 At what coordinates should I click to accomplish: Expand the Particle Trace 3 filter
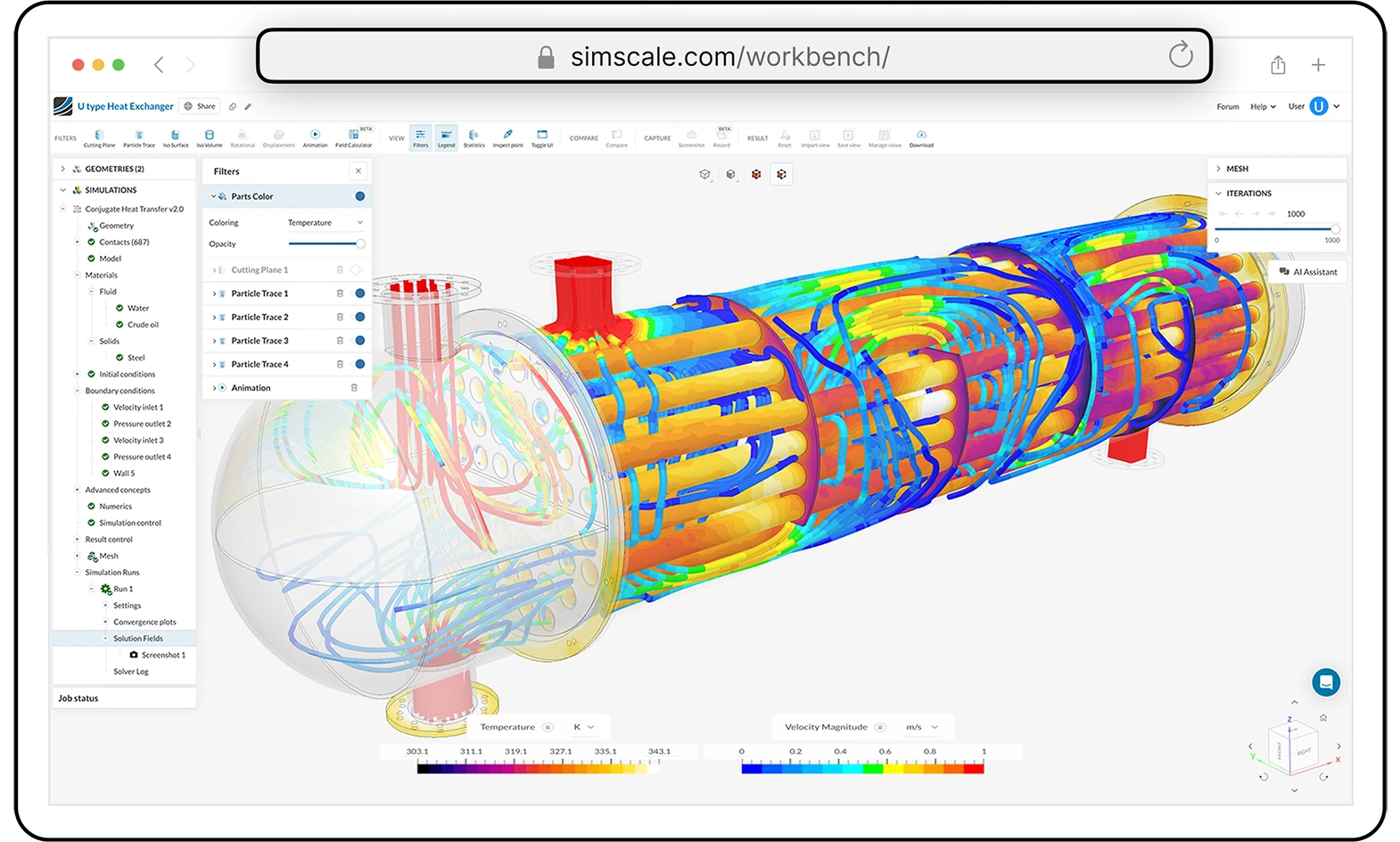pyautogui.click(x=214, y=341)
